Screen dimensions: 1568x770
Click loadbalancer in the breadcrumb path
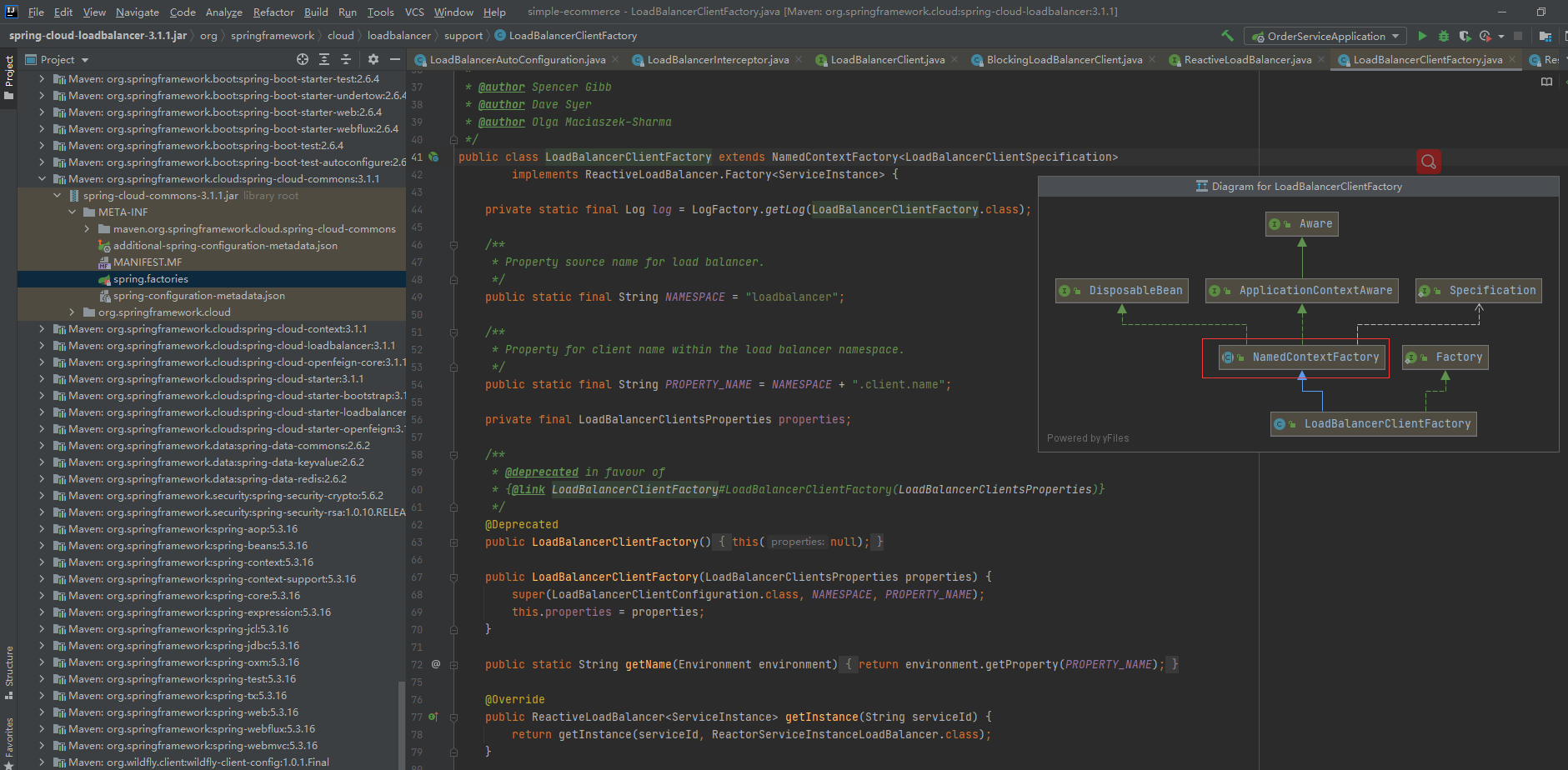pyautogui.click(x=398, y=36)
